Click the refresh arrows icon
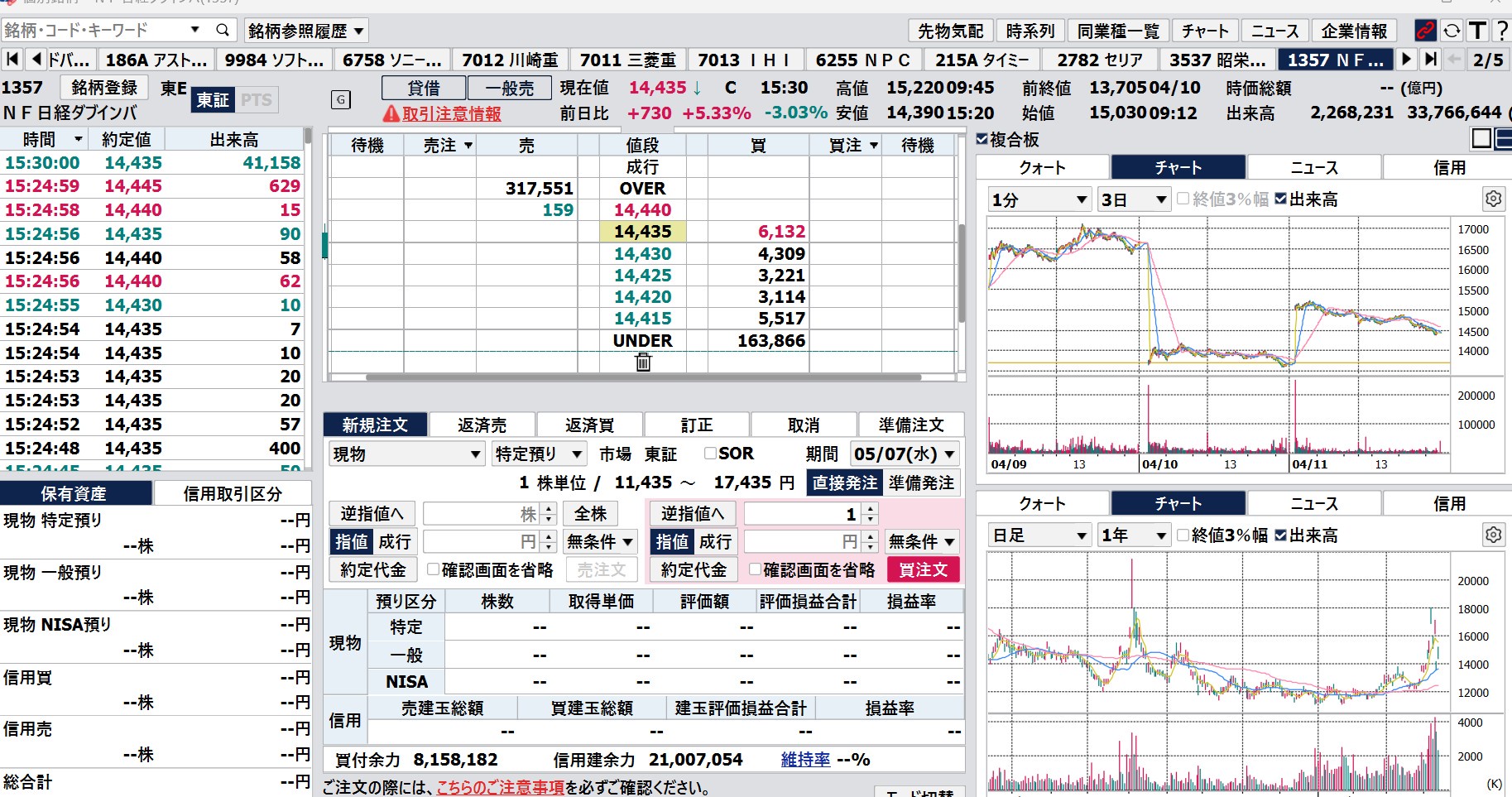 point(1452,31)
